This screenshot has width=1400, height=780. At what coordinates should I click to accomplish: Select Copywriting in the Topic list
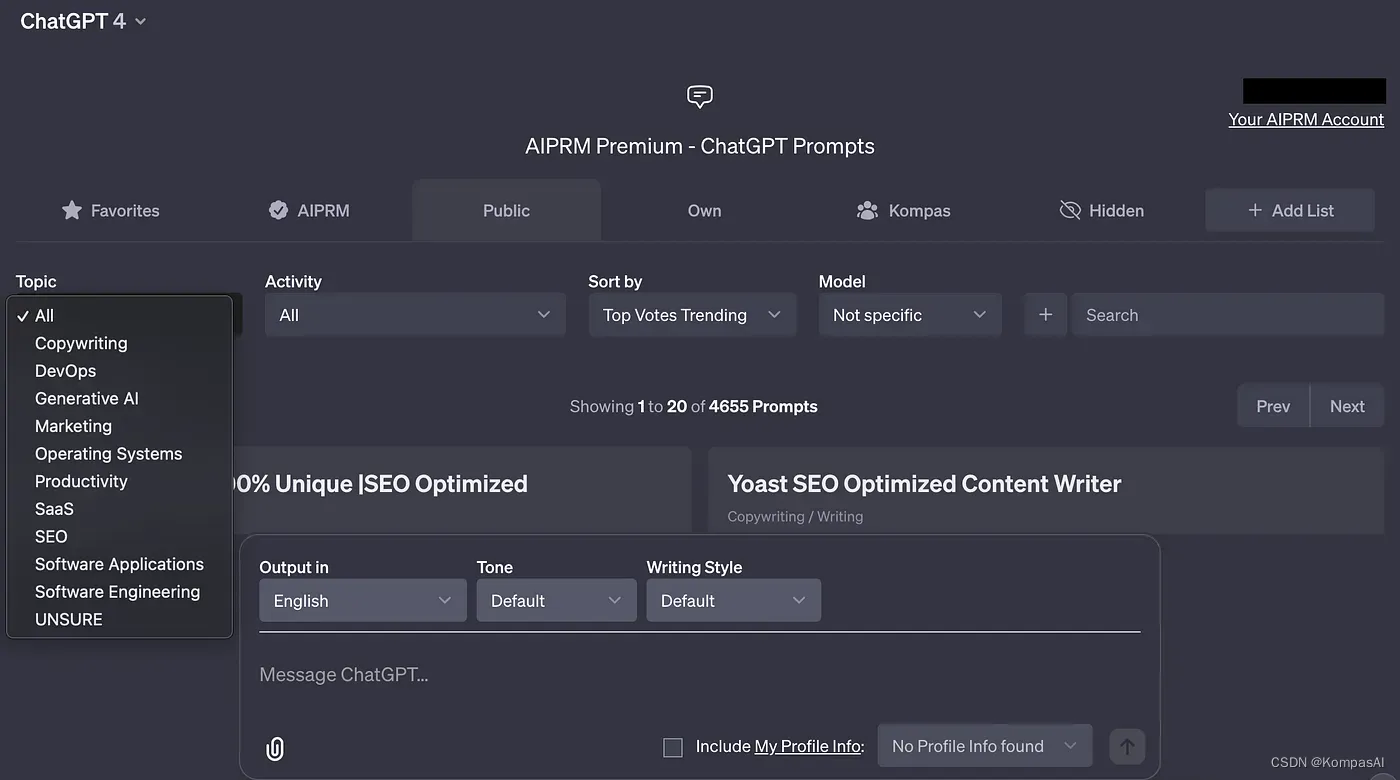[x=119, y=343]
